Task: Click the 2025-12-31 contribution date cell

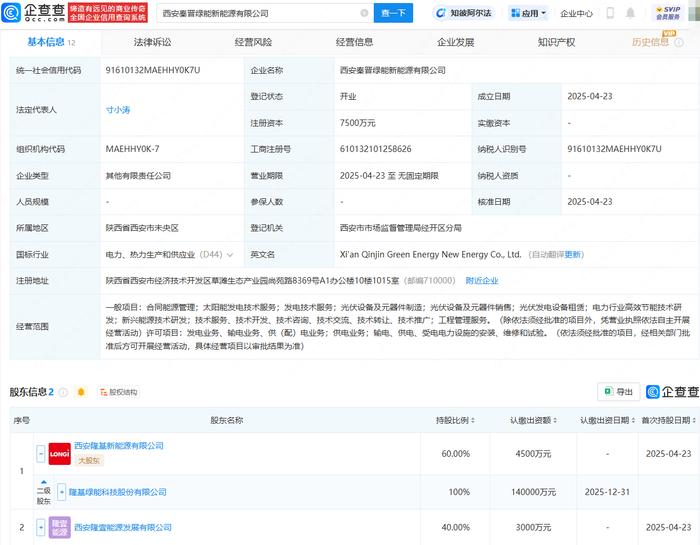Action: coord(607,492)
